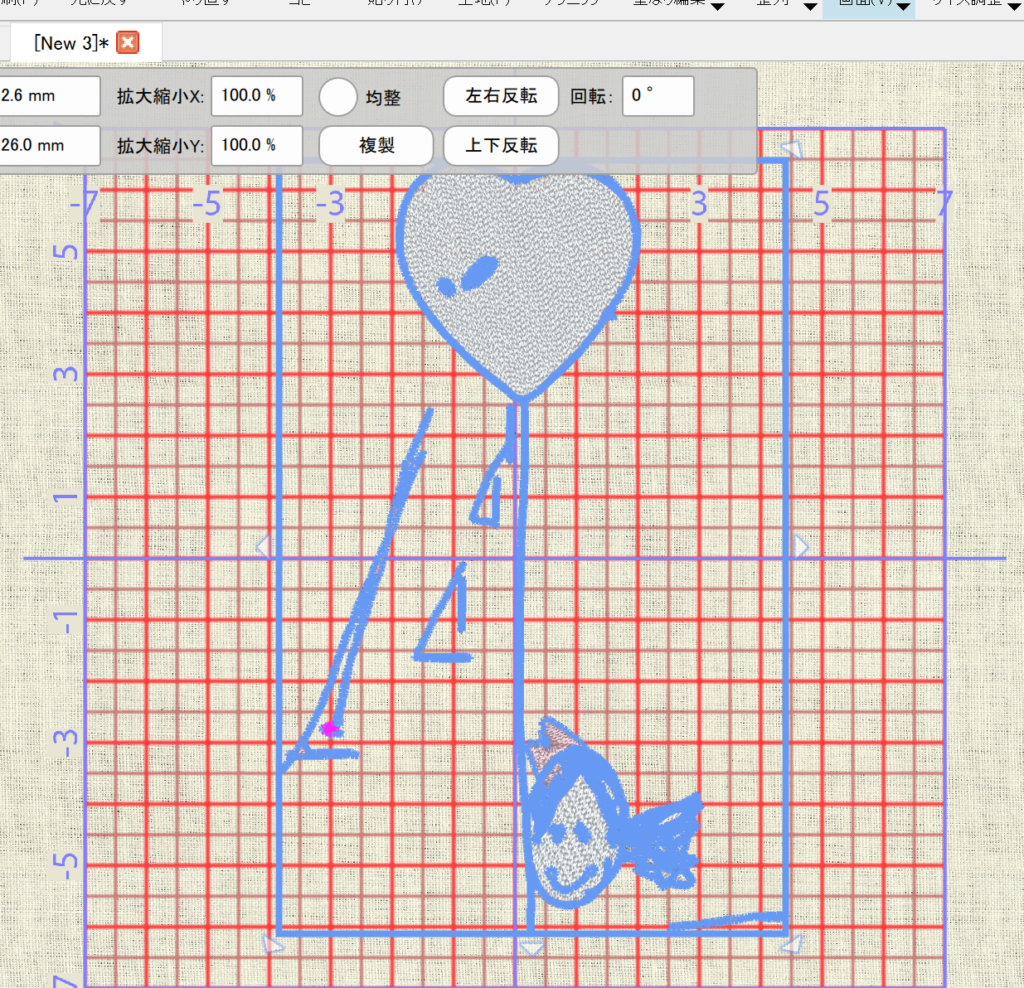Switch to the [New 3]* tab
This screenshot has width=1024, height=988.
[70, 43]
